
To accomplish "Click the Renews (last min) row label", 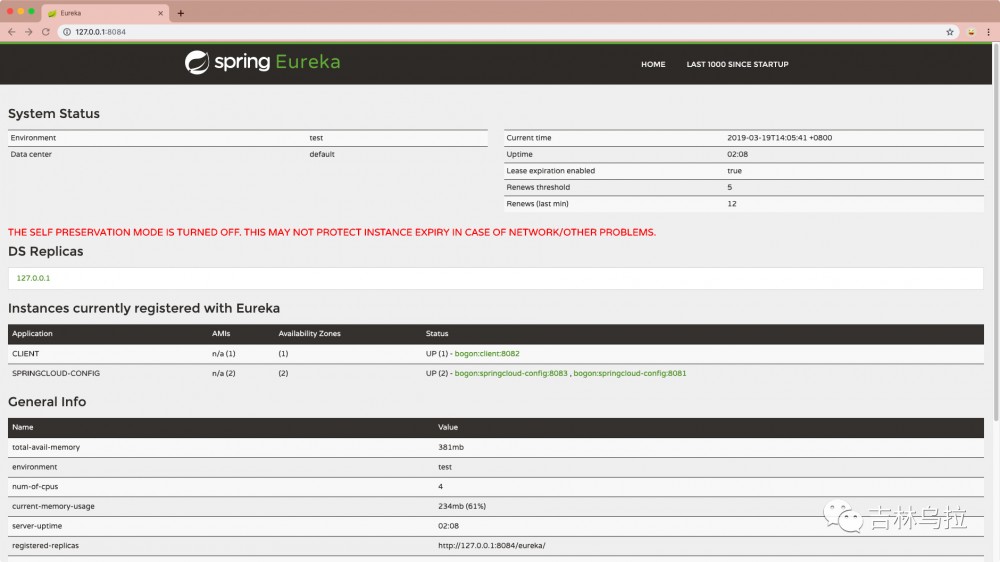I will [x=538, y=204].
